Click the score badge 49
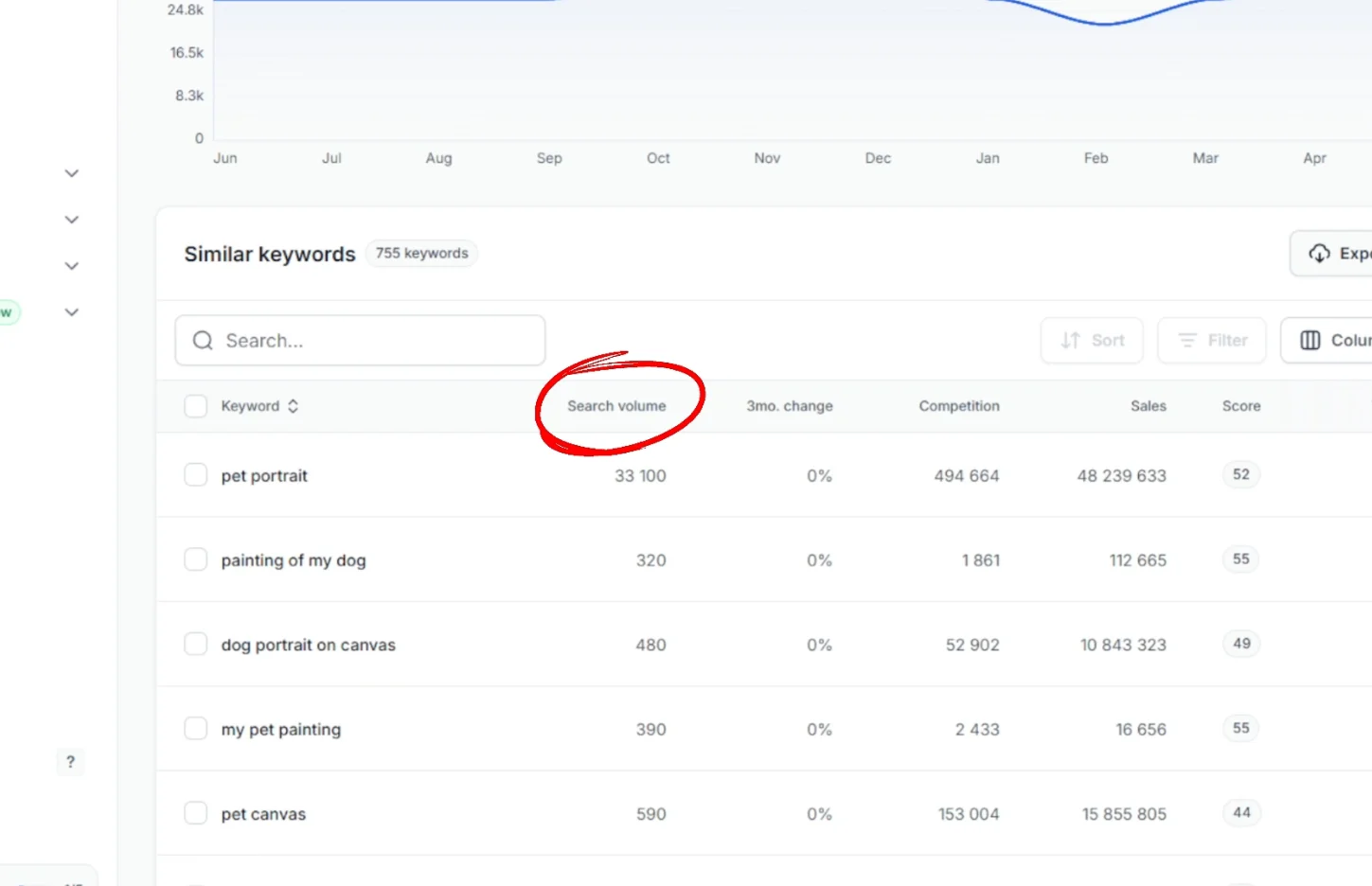Viewport: 1372px width, 886px height. pos(1241,644)
